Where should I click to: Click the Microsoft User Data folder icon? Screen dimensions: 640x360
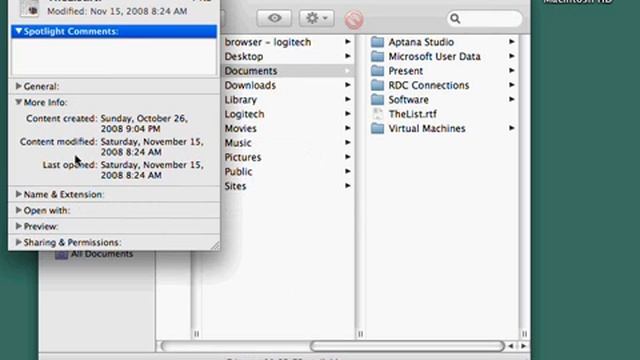tap(378, 56)
